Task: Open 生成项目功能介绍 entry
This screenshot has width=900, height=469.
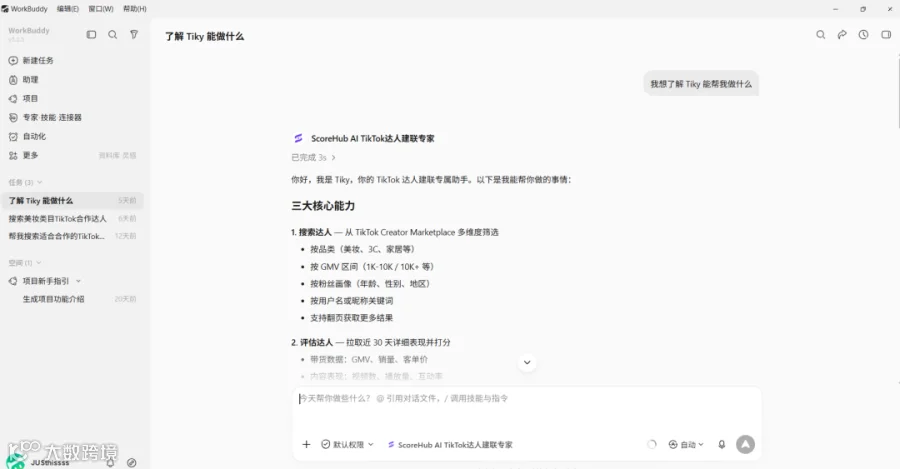Action: tap(53, 299)
